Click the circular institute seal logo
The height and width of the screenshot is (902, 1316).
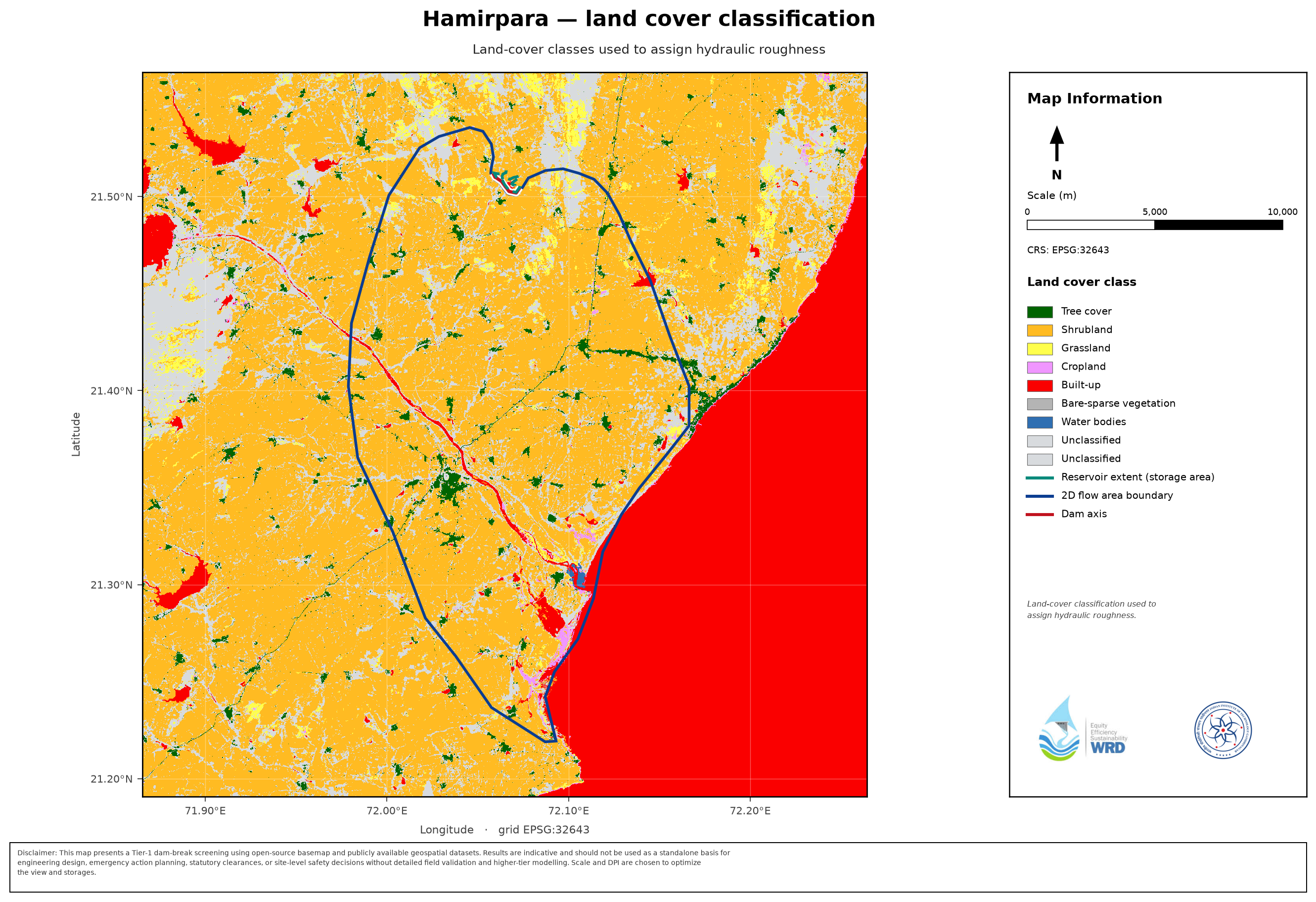(x=1223, y=730)
